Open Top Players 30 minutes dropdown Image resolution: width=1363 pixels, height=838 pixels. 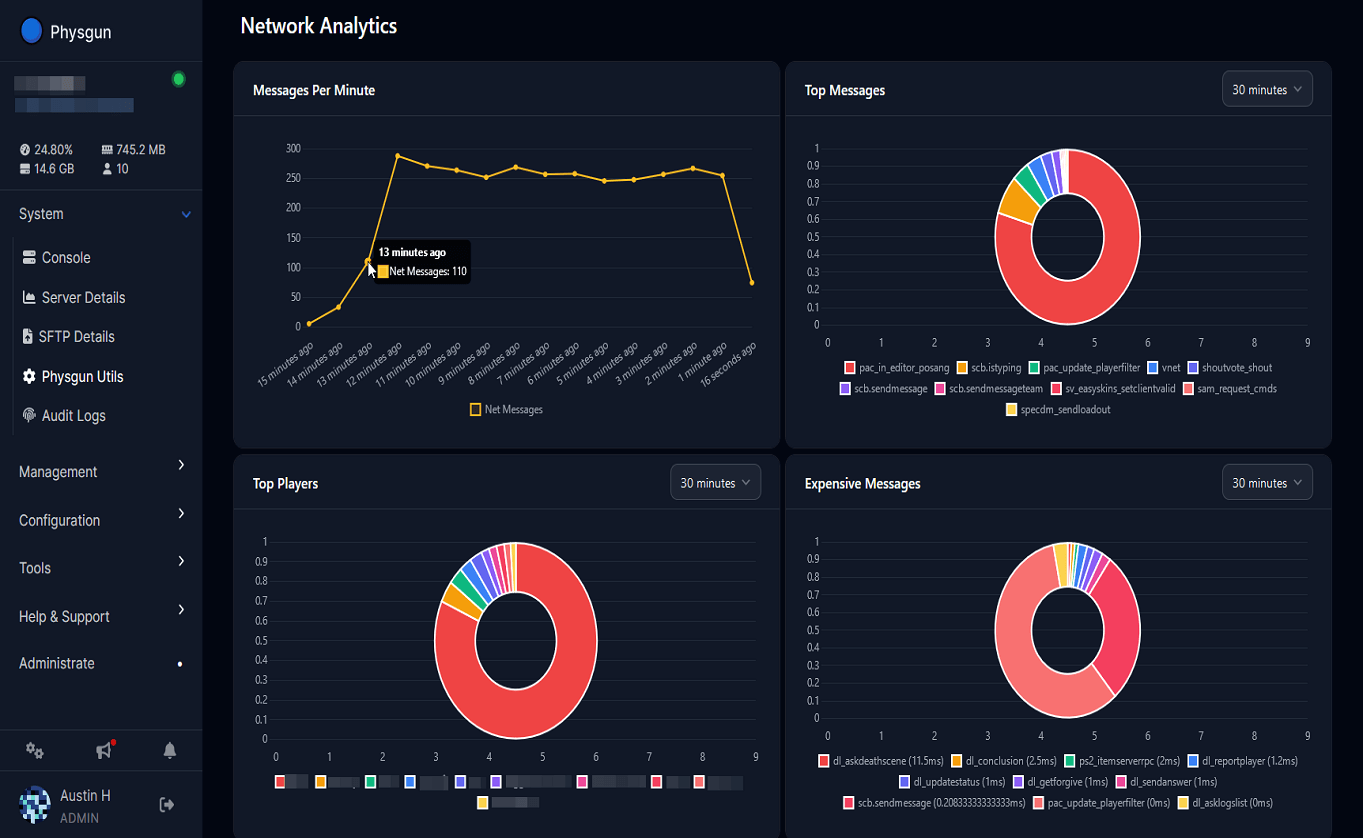click(715, 483)
